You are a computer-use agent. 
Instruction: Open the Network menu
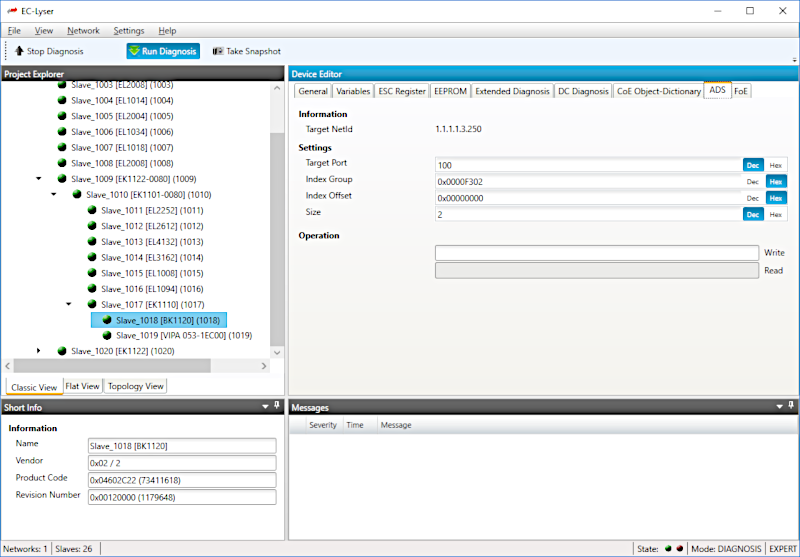pyautogui.click(x=83, y=31)
